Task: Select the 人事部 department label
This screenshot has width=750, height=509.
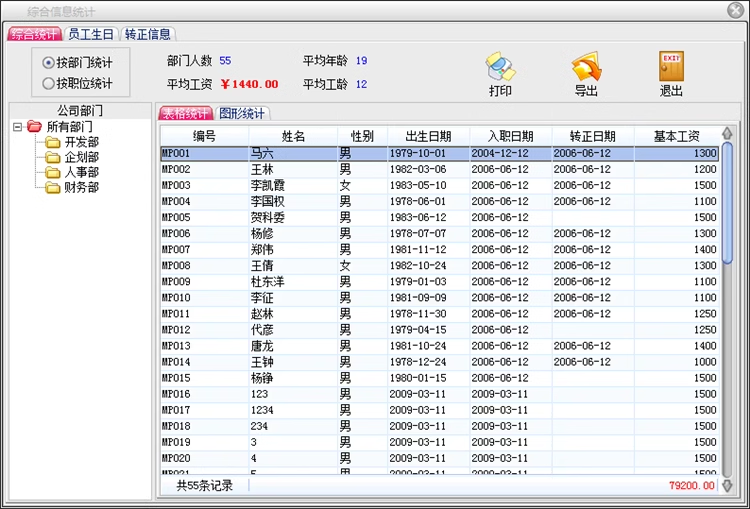Action: click(82, 172)
